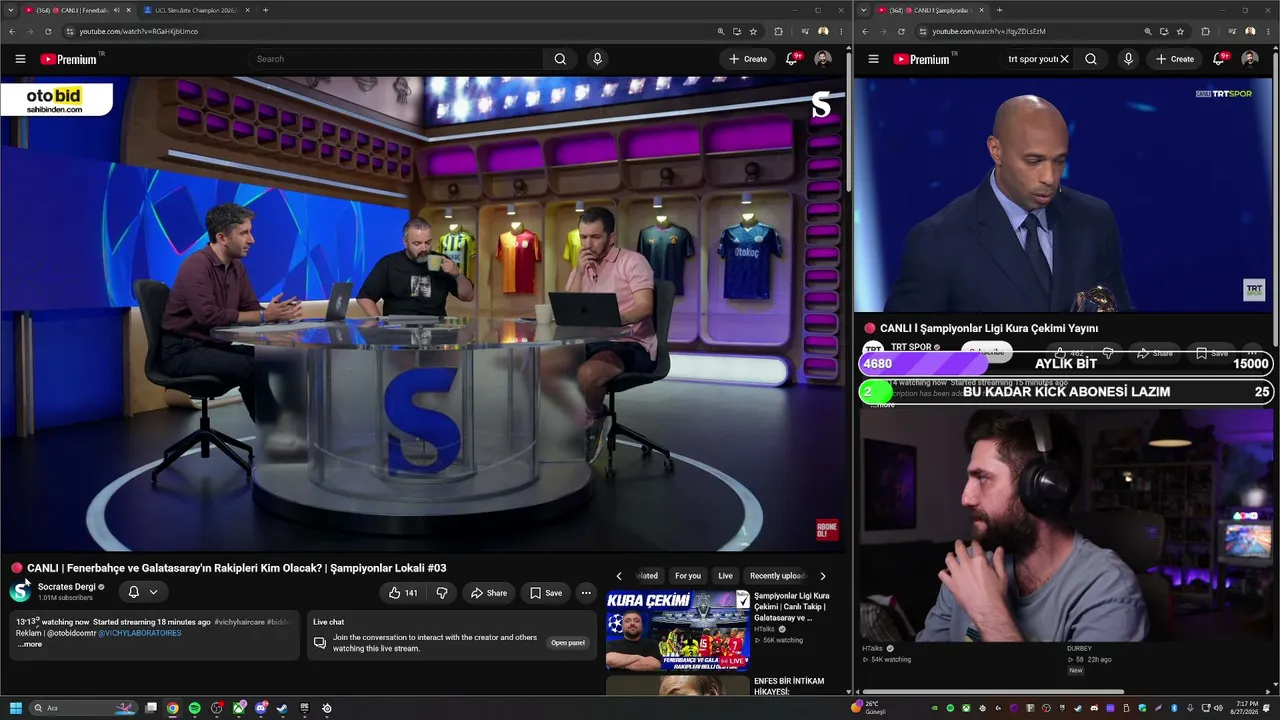
Task: Open the guide menu in left YouTube window
Action: click(20, 59)
